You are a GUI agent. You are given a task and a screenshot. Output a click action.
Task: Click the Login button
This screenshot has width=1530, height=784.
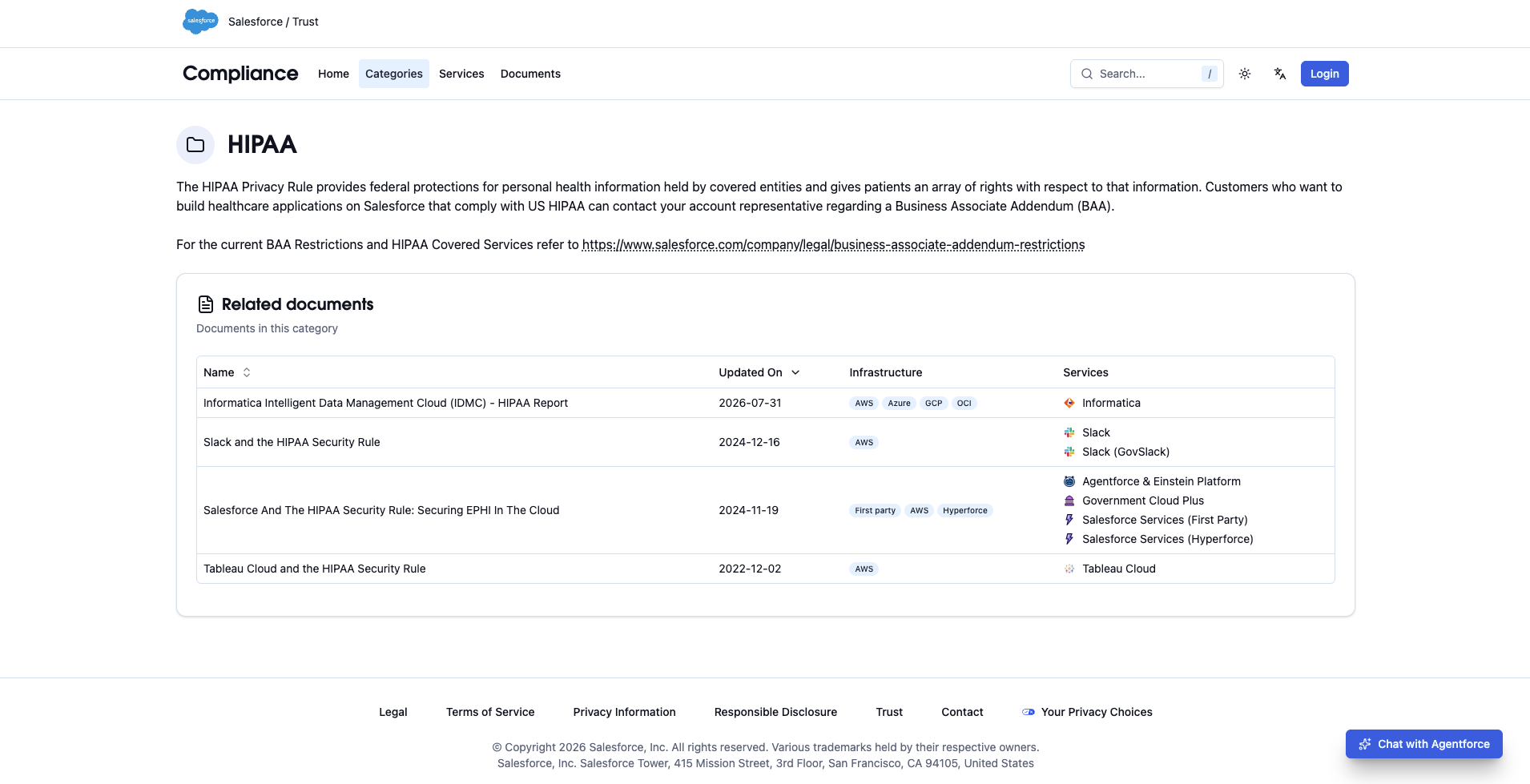pos(1325,74)
